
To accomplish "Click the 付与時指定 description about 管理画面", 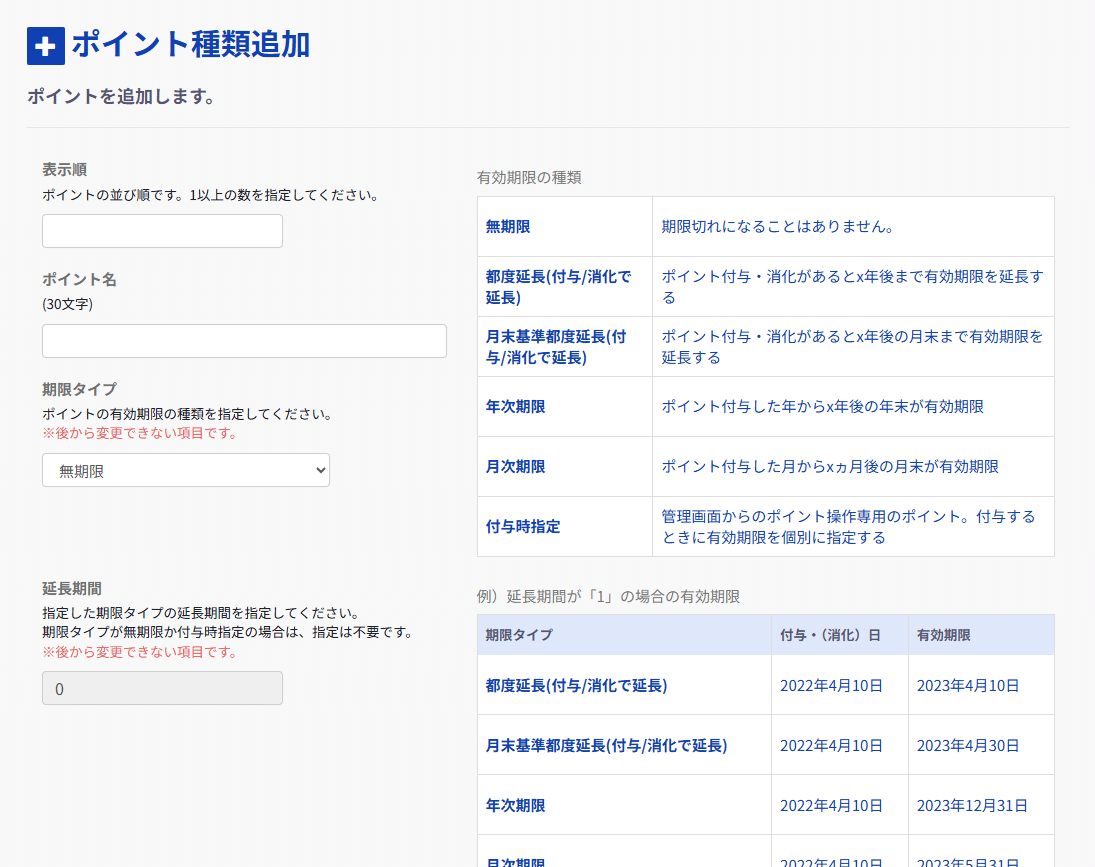I will pyautogui.click(x=848, y=527).
